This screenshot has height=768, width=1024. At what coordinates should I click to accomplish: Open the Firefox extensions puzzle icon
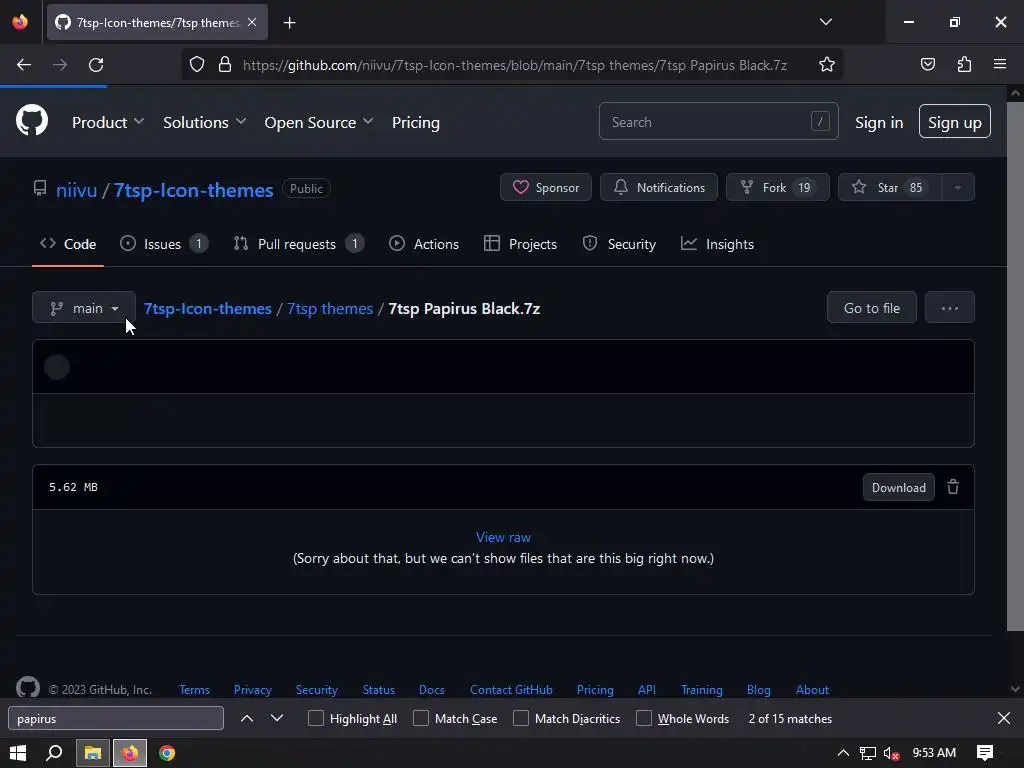coord(964,65)
